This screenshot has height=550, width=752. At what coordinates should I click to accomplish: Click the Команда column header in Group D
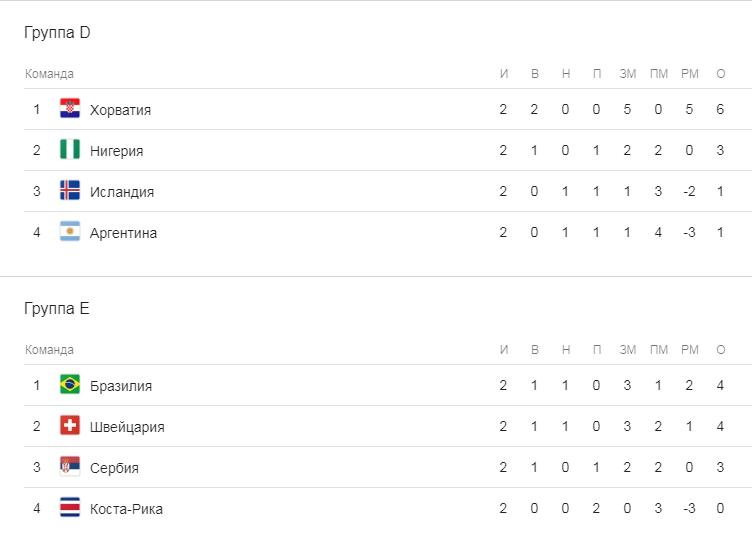[x=49, y=74]
